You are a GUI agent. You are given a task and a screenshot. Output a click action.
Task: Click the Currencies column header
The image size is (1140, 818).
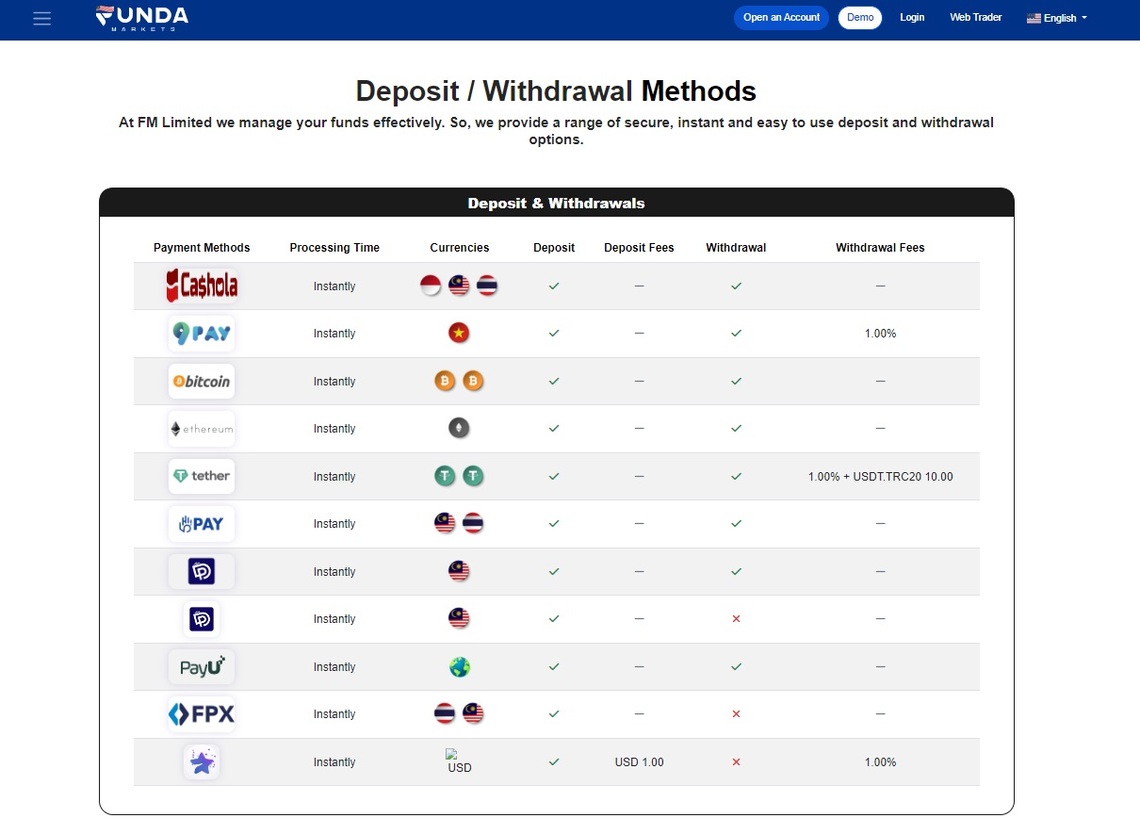tap(459, 247)
